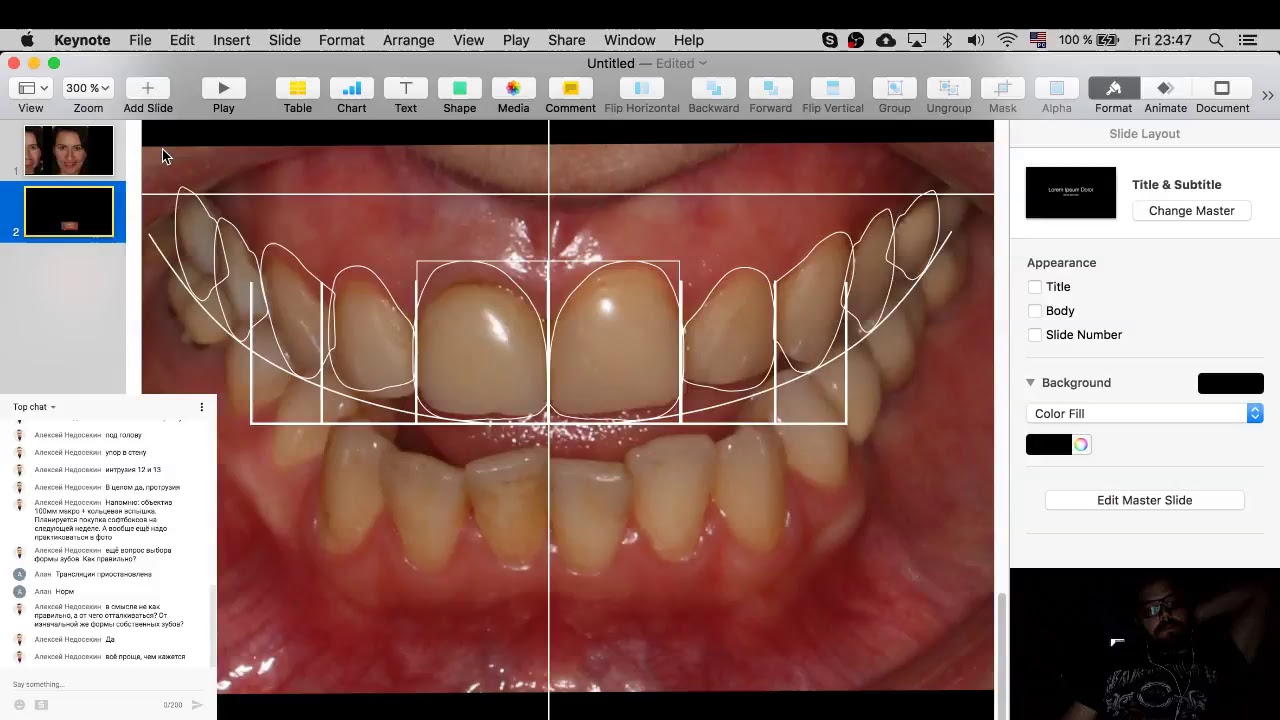Click the Wi-Fi status icon
The image size is (1280, 720).
tap(1007, 40)
